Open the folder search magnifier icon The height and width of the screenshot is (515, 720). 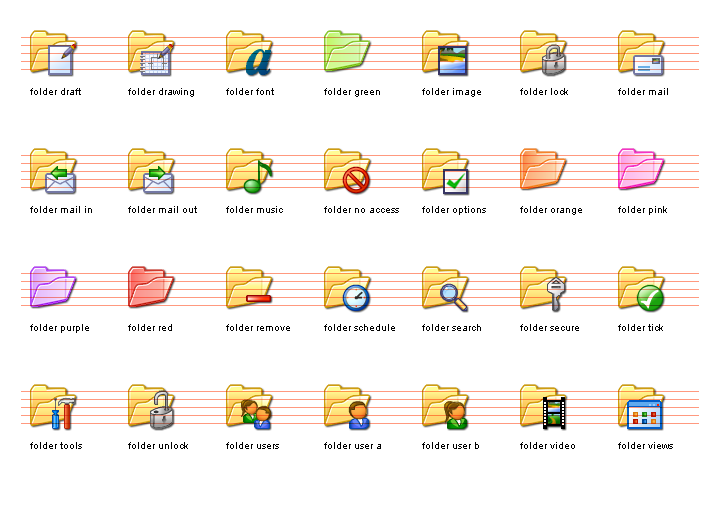[x=445, y=289]
